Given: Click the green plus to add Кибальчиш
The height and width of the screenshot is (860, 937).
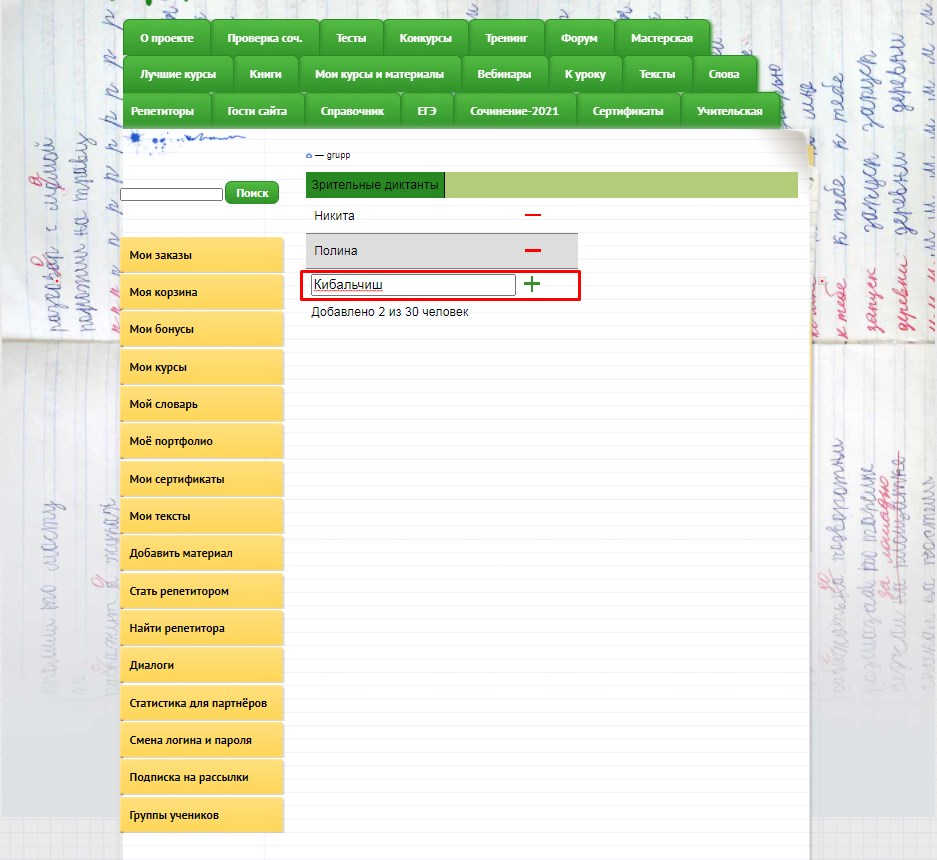Looking at the screenshot, I should [532, 285].
